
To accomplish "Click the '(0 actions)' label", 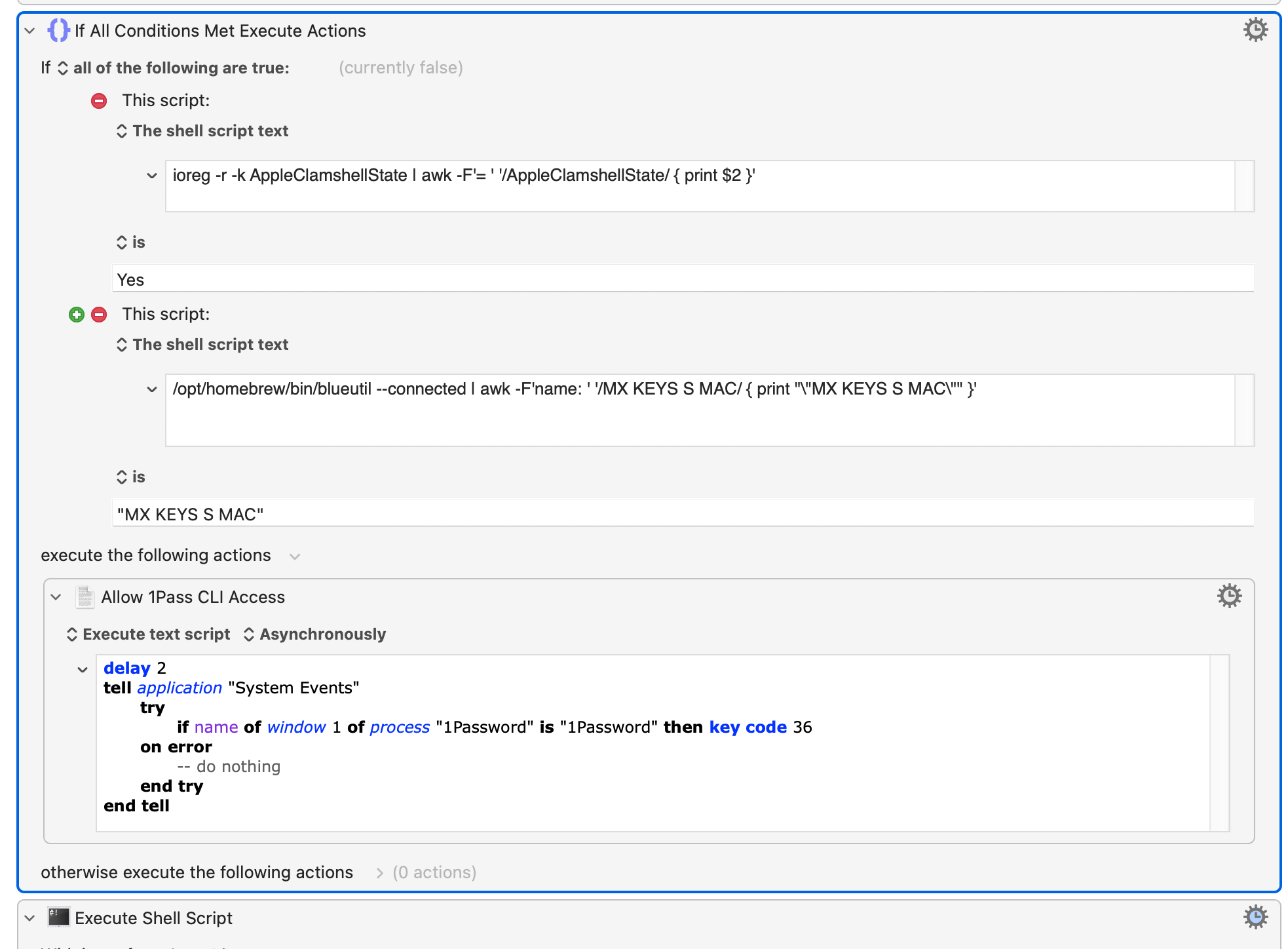I will click(434, 873).
